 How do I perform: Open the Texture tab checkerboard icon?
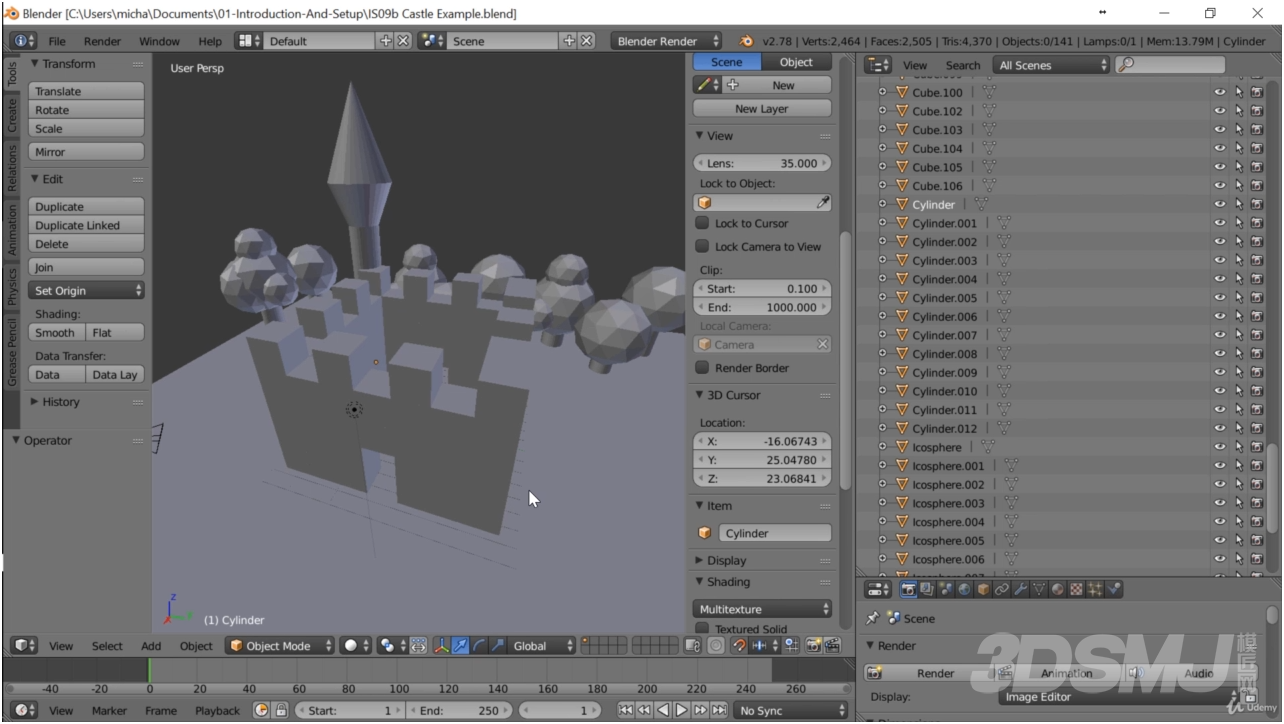point(1076,590)
